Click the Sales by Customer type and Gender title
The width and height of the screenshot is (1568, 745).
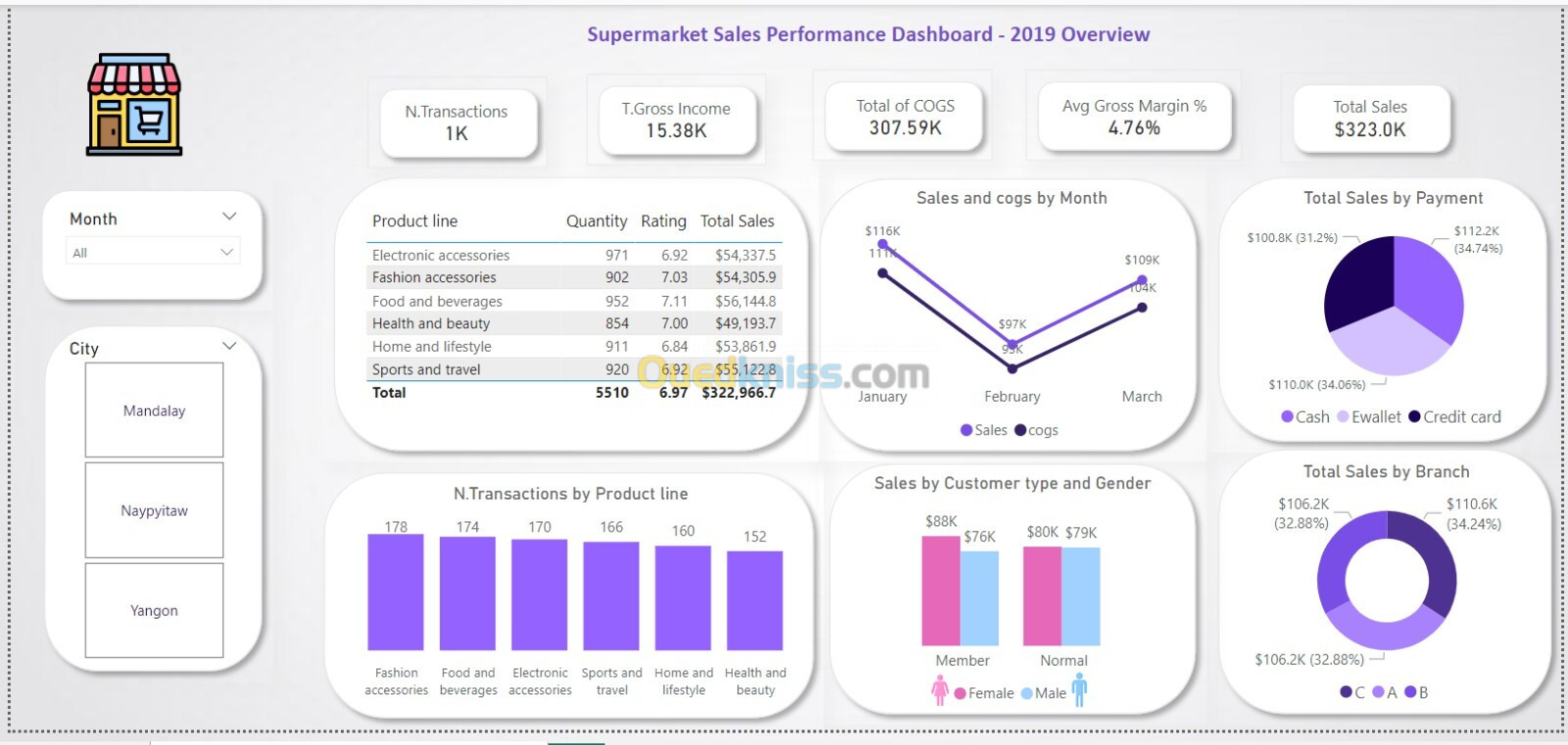(x=1012, y=483)
